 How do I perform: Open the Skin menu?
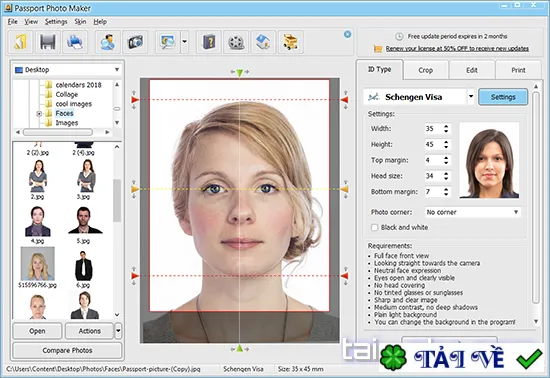[x=80, y=22]
